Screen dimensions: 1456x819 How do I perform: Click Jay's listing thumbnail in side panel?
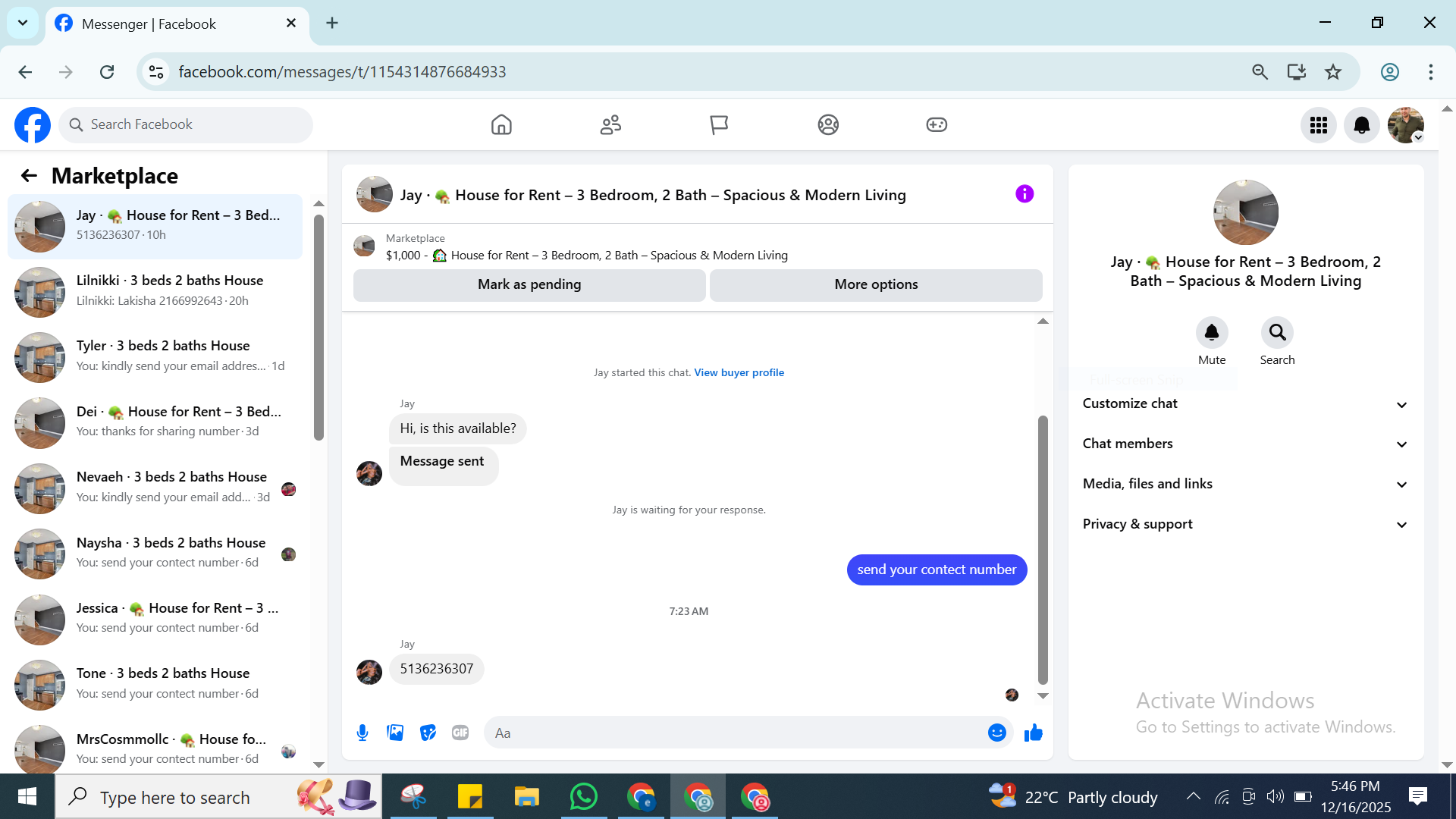(x=1245, y=212)
